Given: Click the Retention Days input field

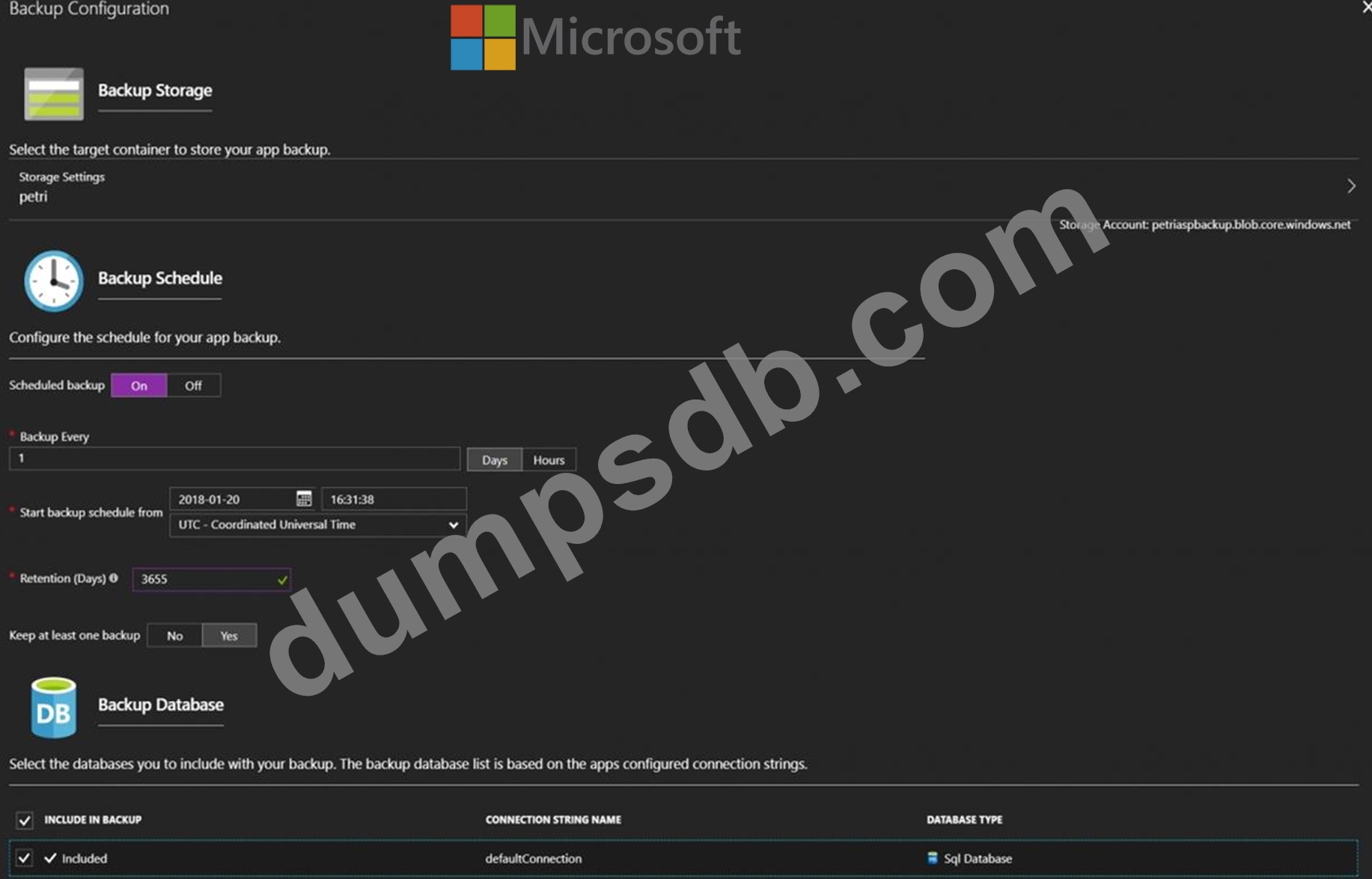Looking at the screenshot, I should tap(206, 579).
